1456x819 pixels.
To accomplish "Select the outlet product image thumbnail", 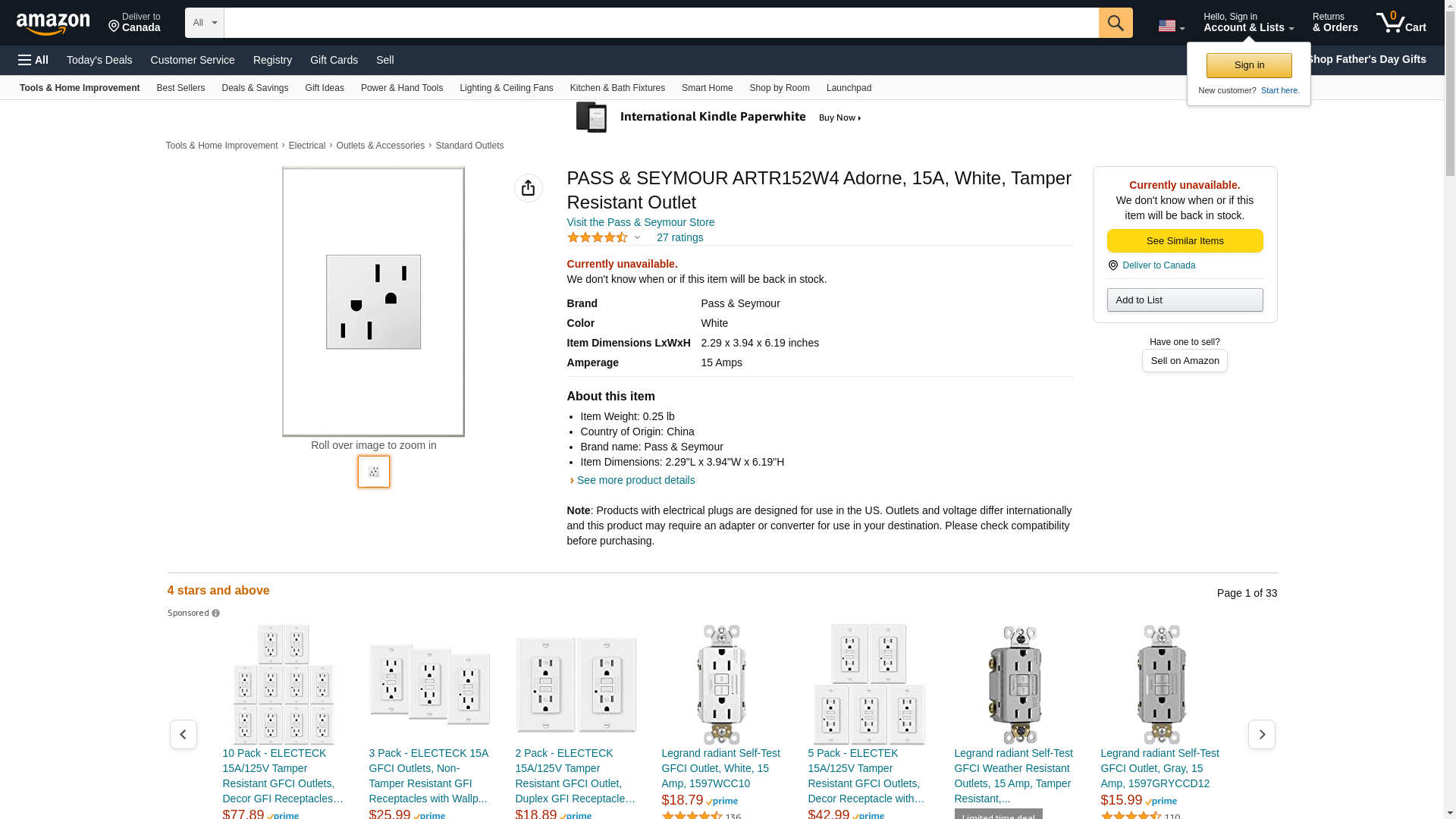I will pos(373,472).
